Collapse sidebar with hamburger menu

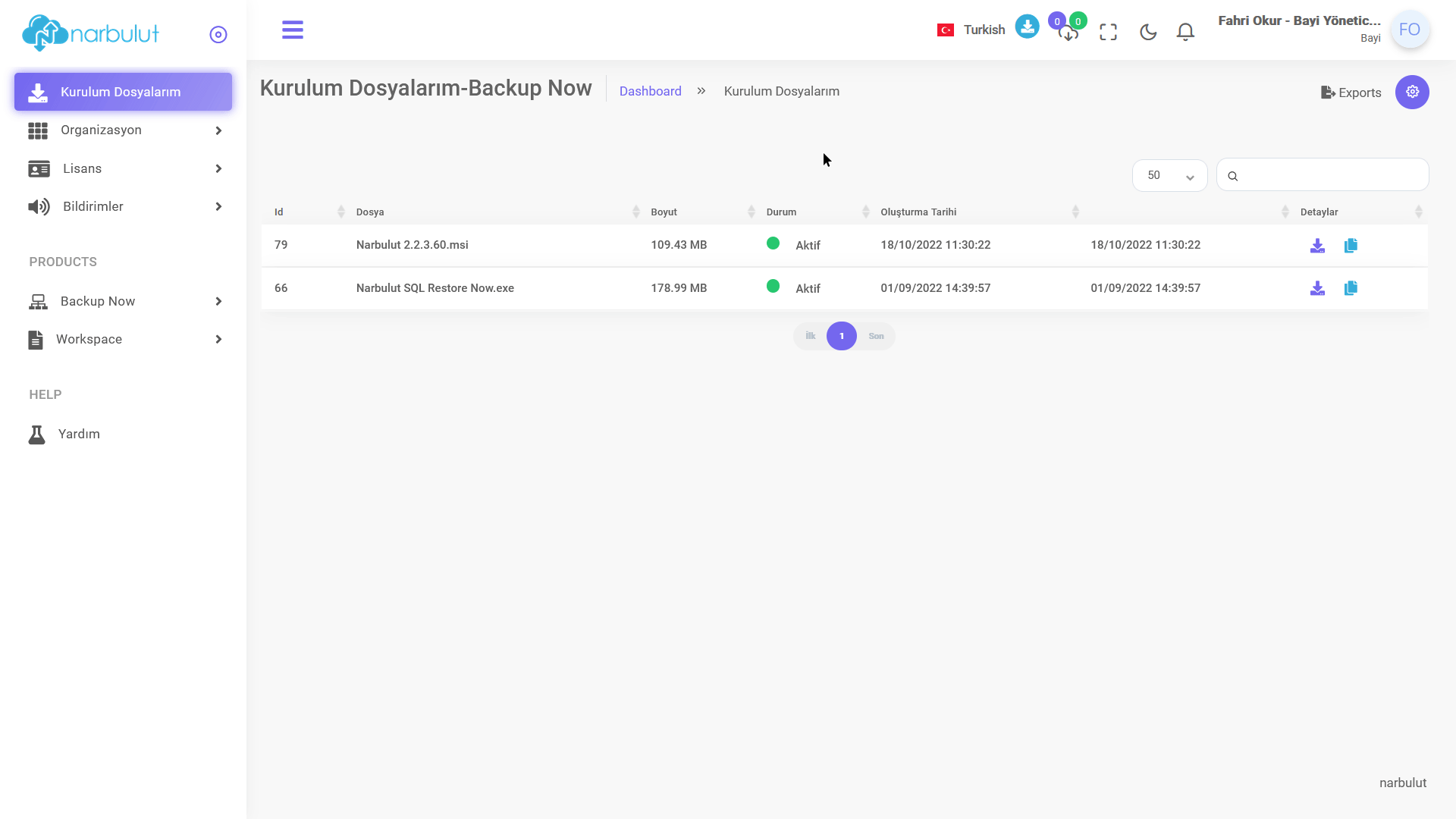[x=293, y=30]
